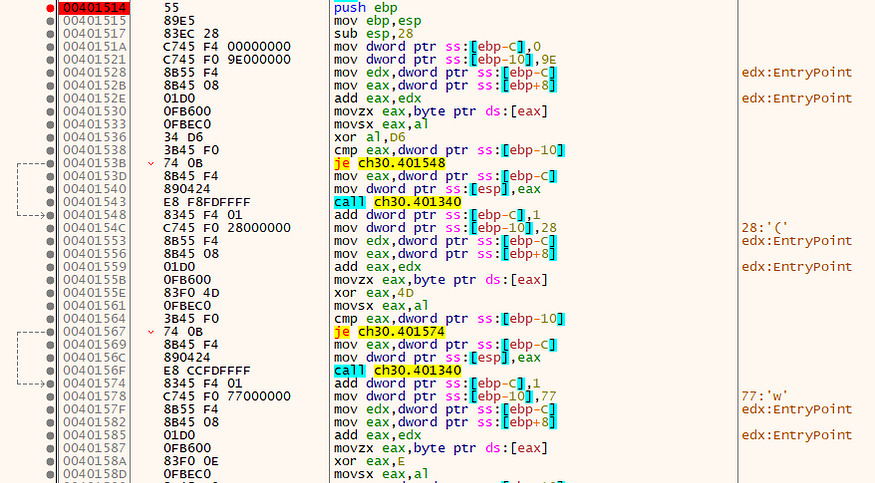Image resolution: width=875 pixels, height=483 pixels.
Task: Select call ch30.401340 at address 00401543
Action: point(398,202)
